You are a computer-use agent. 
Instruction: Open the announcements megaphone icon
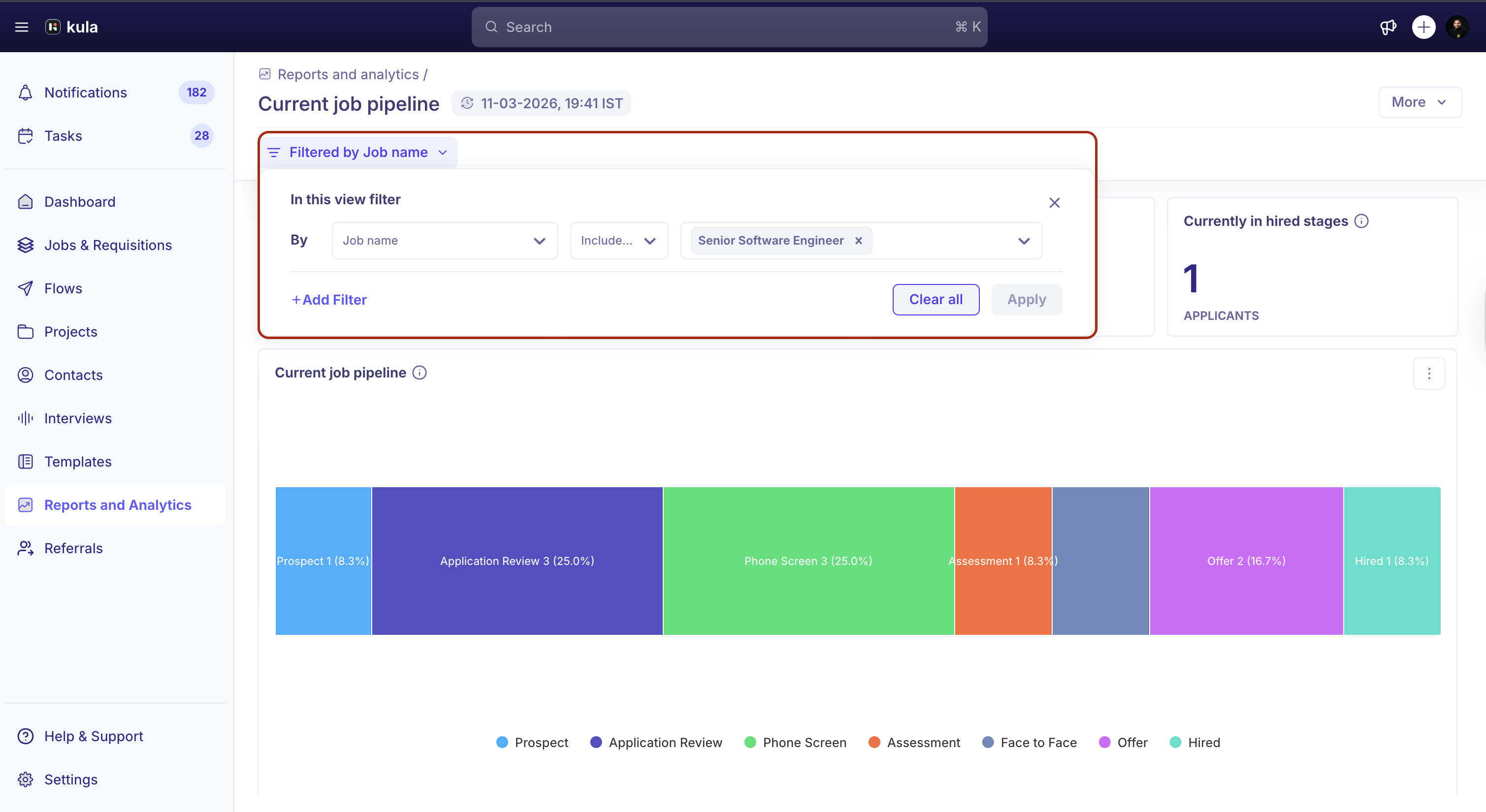(1388, 27)
